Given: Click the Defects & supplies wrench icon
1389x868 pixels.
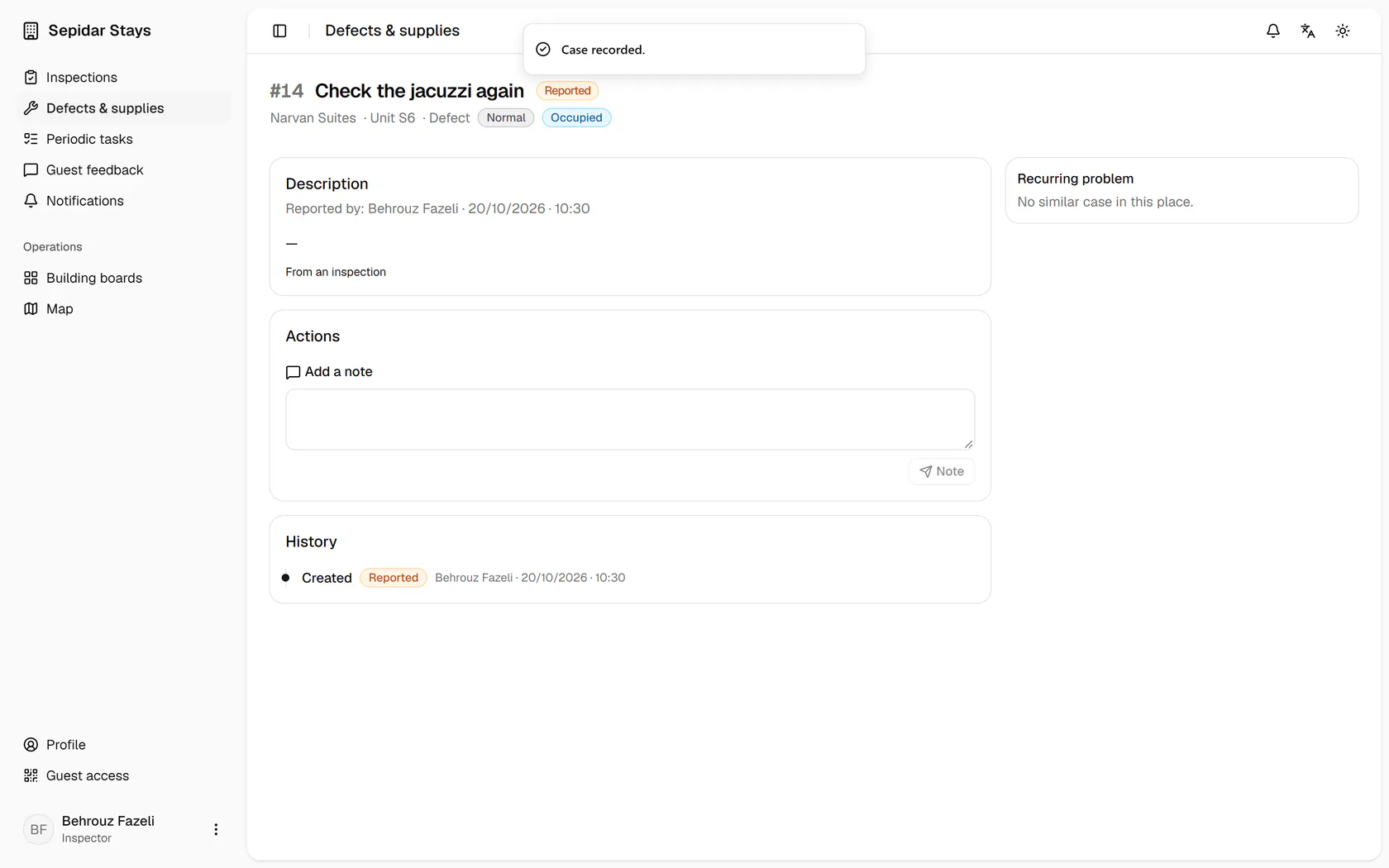Looking at the screenshot, I should (x=31, y=108).
